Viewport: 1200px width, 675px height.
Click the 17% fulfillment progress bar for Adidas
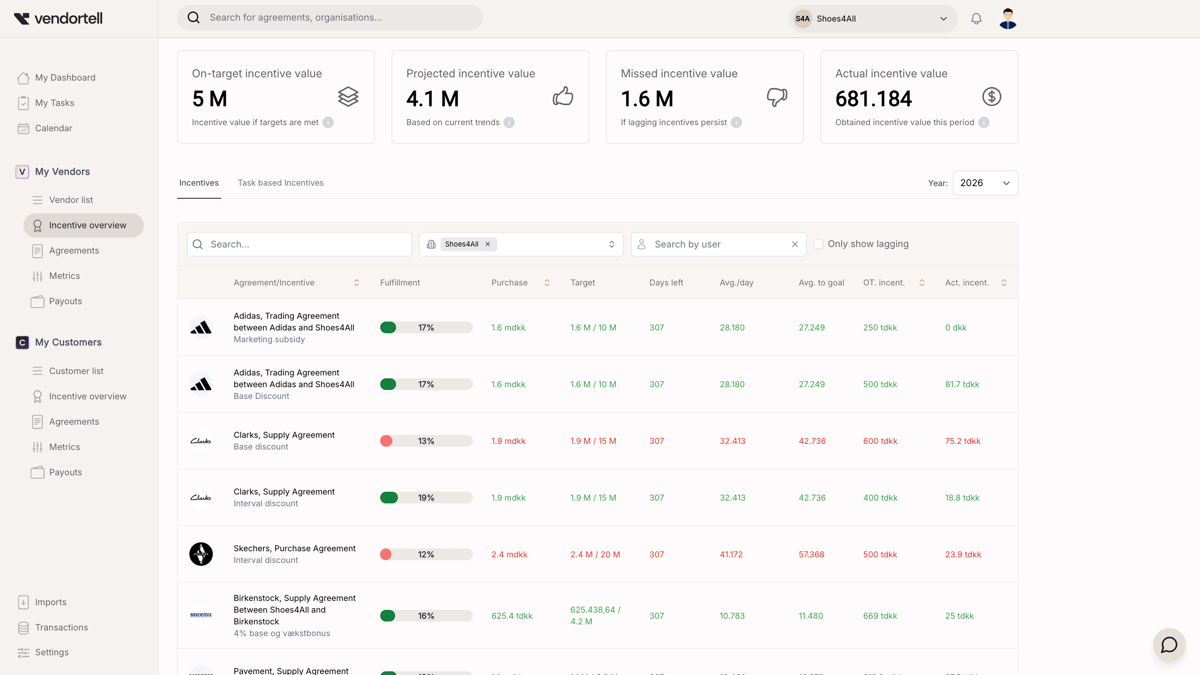tap(425, 327)
